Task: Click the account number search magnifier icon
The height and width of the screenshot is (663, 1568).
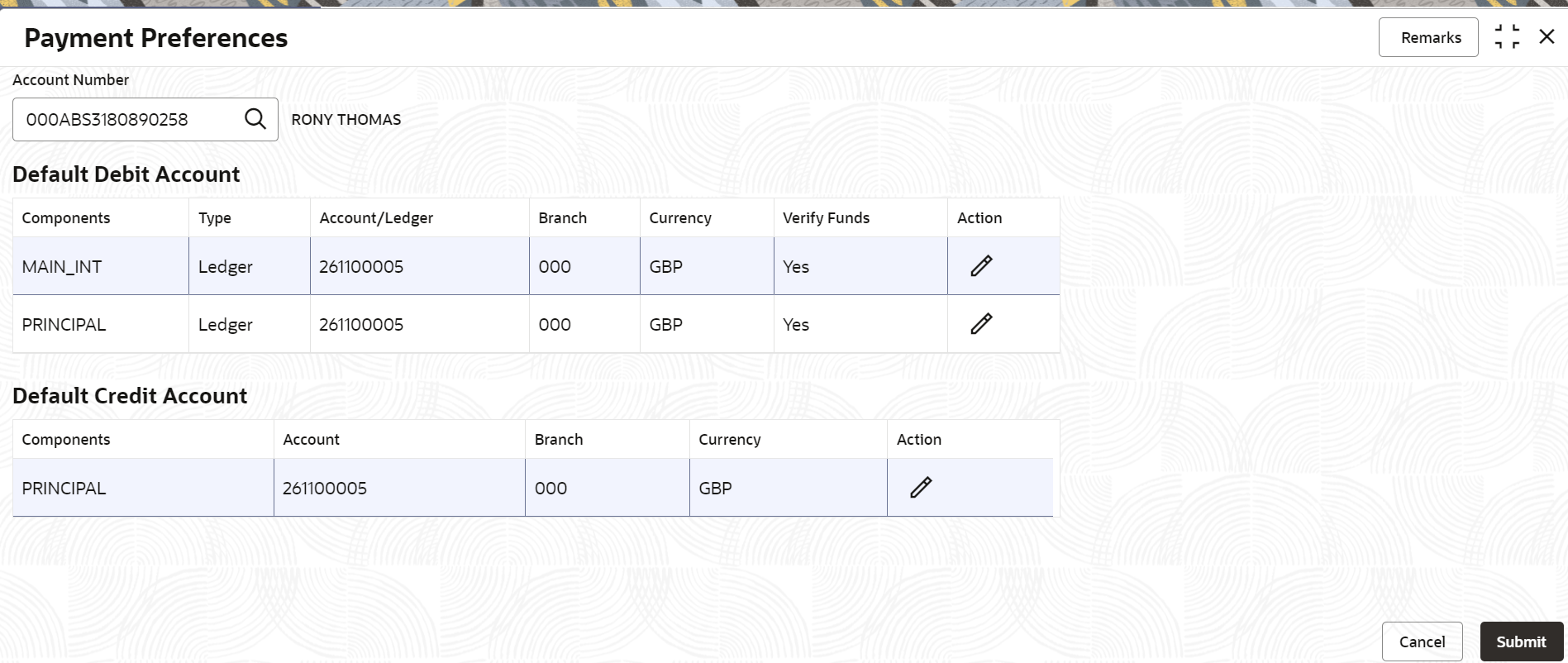Action: click(255, 119)
